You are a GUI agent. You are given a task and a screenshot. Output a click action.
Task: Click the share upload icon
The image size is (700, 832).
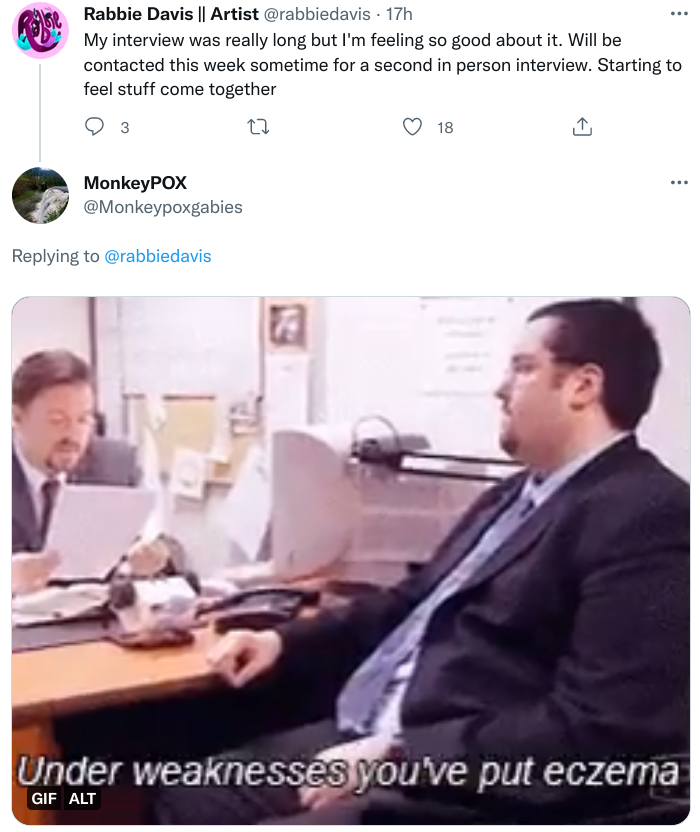582,127
